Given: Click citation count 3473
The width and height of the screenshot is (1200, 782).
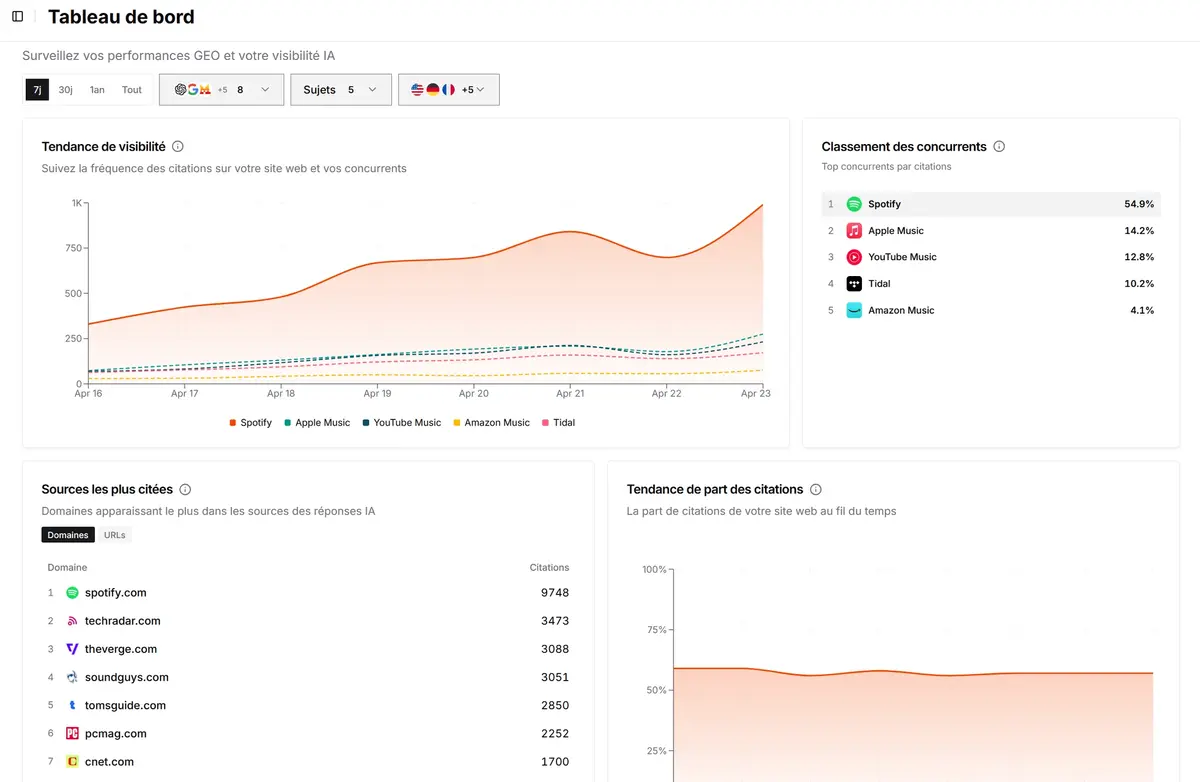Looking at the screenshot, I should coord(555,621).
